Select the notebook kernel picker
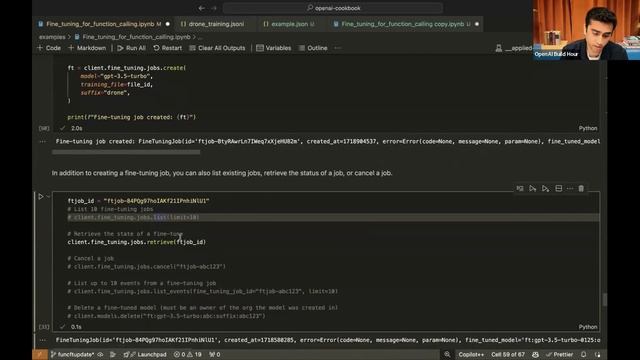This screenshot has width=640, height=360. click(x=513, y=48)
